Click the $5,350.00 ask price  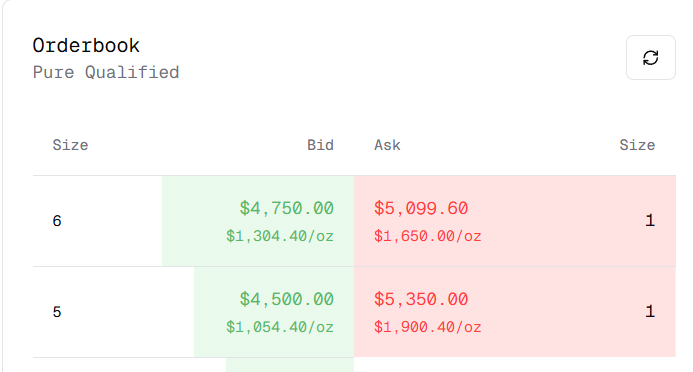tap(421, 299)
